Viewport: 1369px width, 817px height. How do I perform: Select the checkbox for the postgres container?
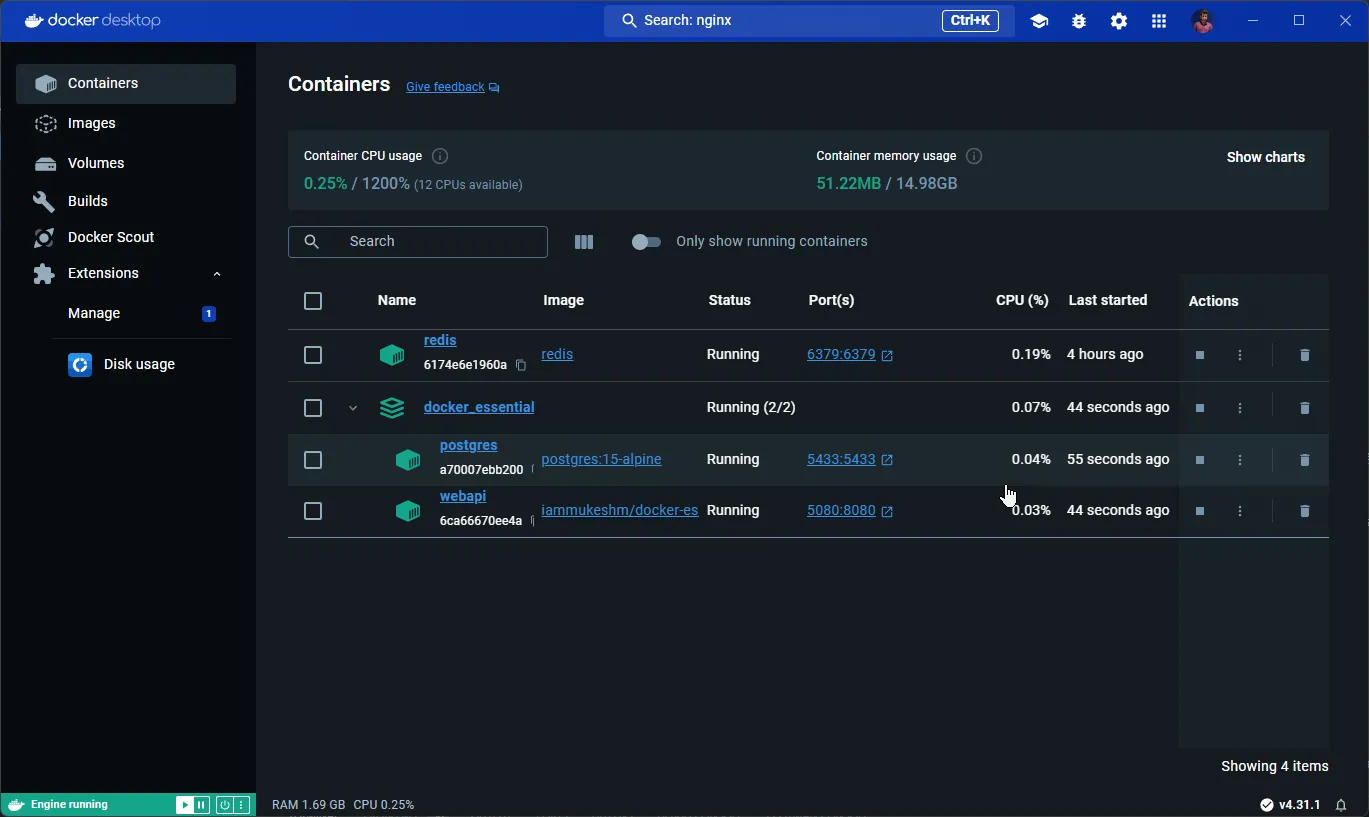tap(313, 460)
